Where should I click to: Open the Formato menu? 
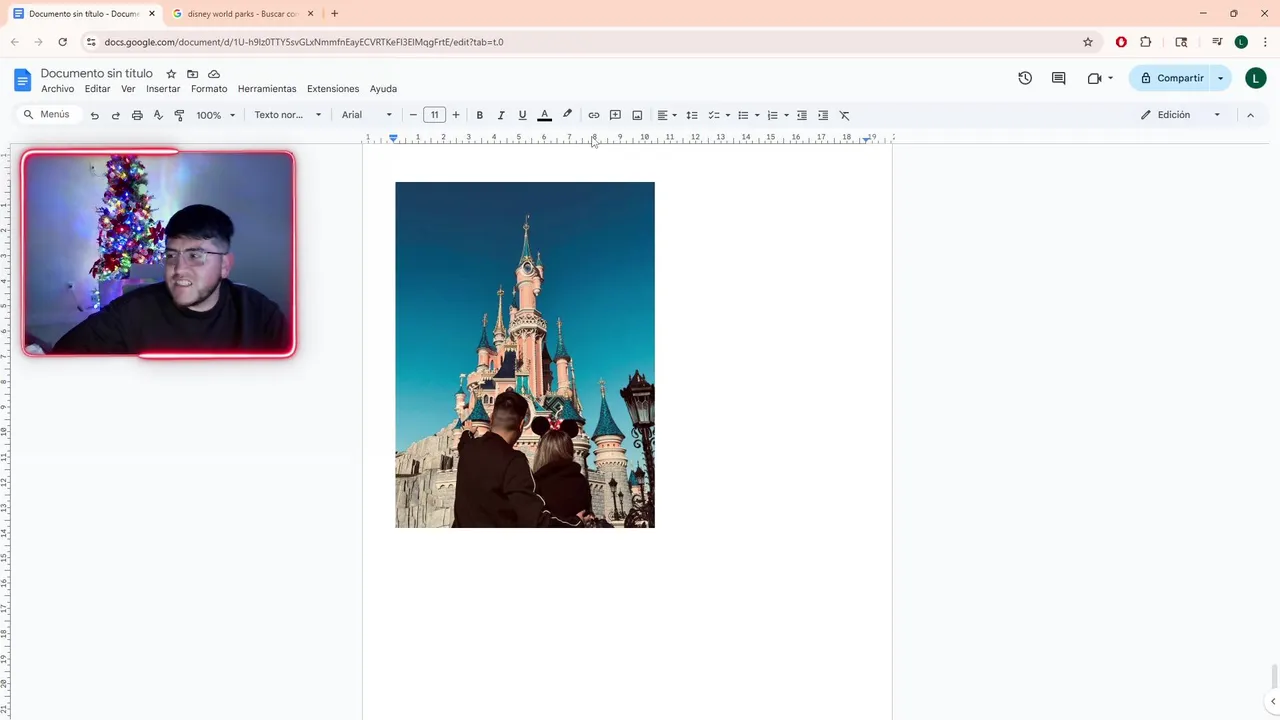[x=209, y=89]
